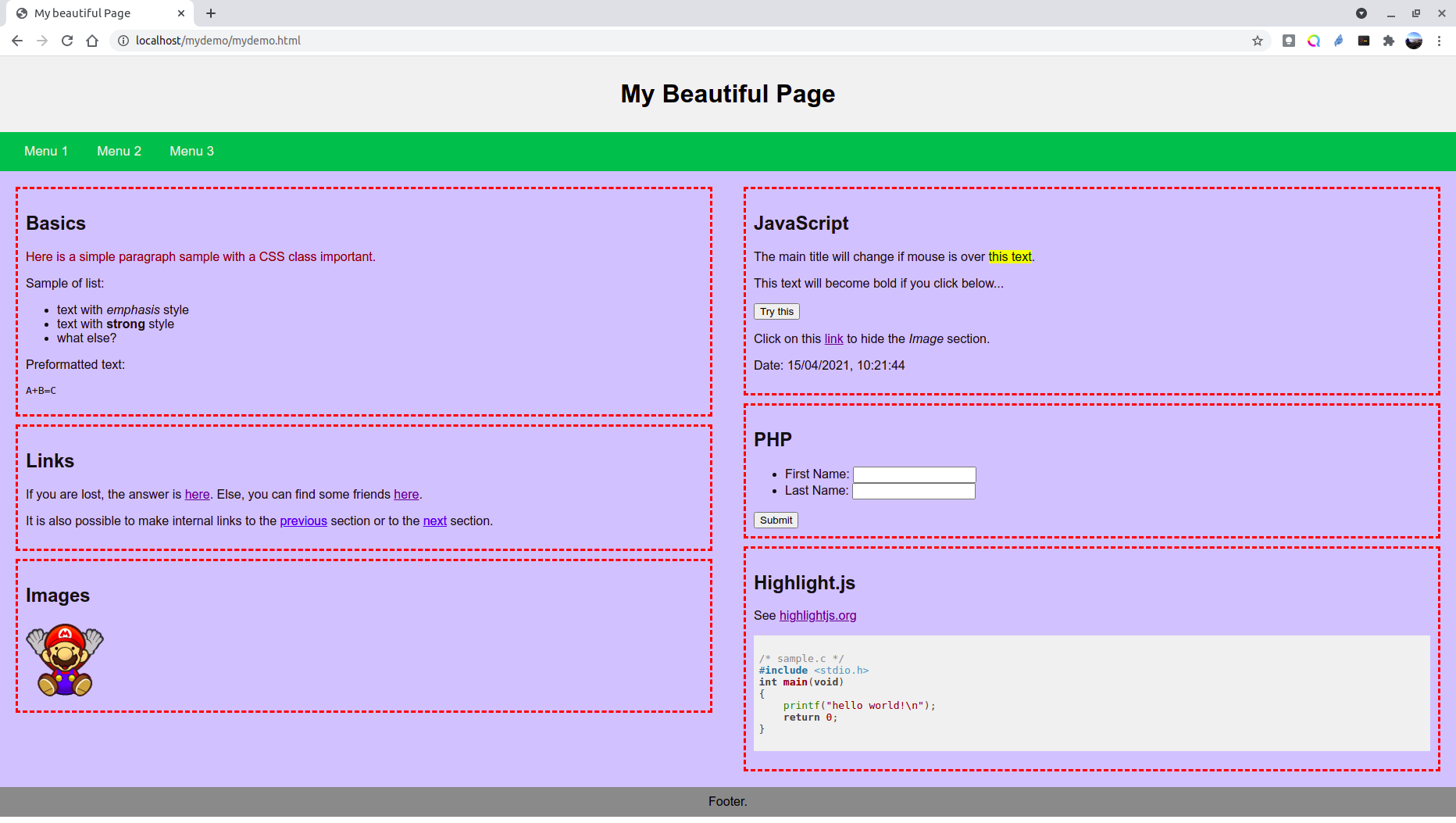Bookmark this page with the star icon
1456x823 pixels.
[1258, 41]
